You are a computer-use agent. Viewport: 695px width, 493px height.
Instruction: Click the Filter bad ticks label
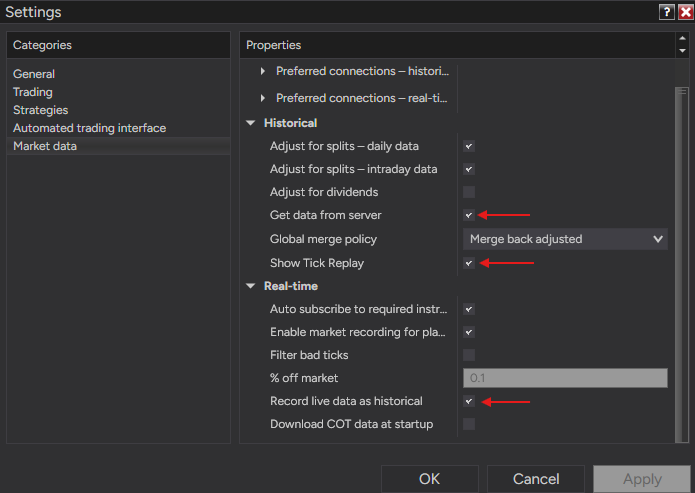(x=309, y=355)
